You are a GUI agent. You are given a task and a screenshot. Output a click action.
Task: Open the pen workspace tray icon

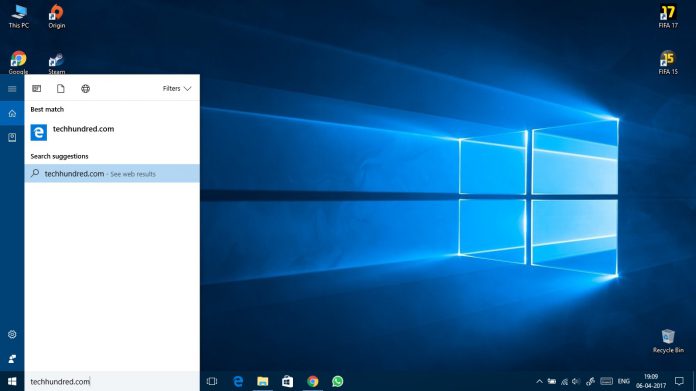590,381
